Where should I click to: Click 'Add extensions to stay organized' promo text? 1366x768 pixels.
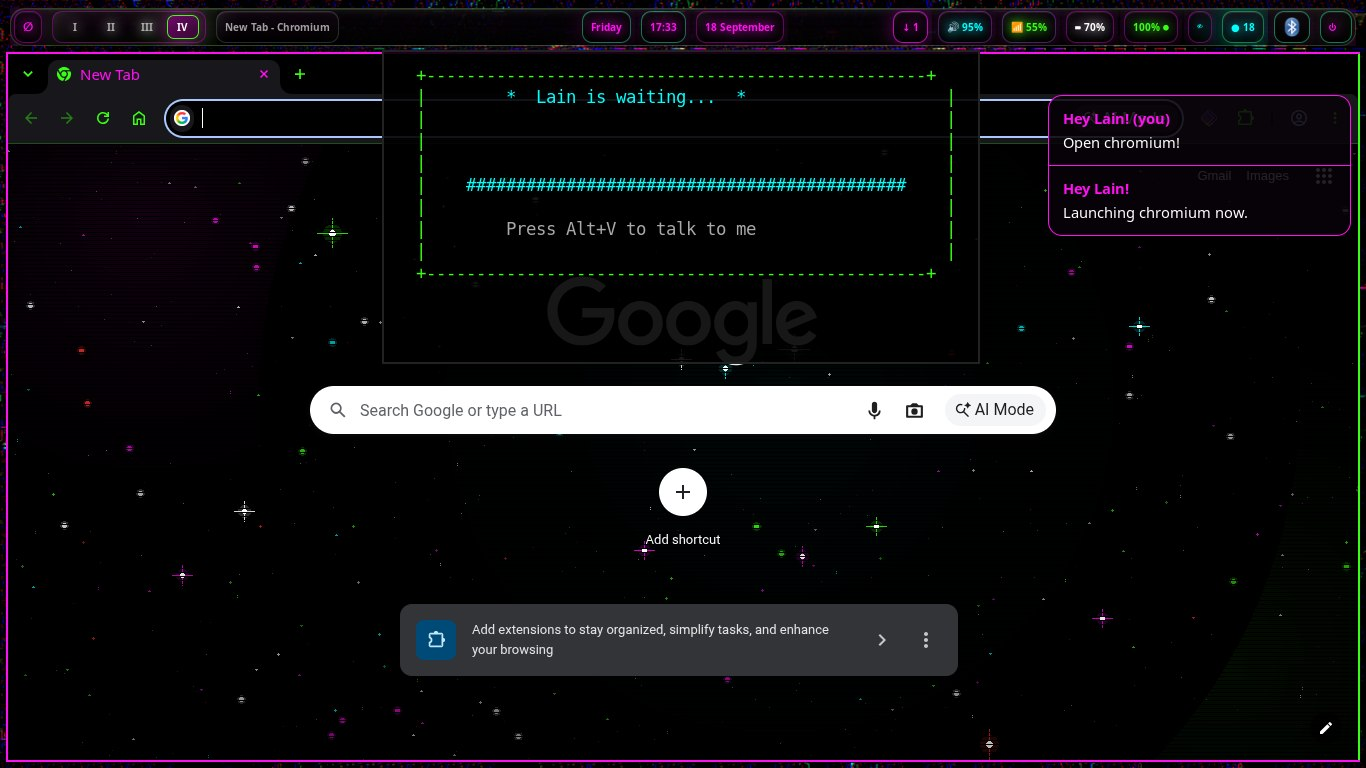point(650,640)
